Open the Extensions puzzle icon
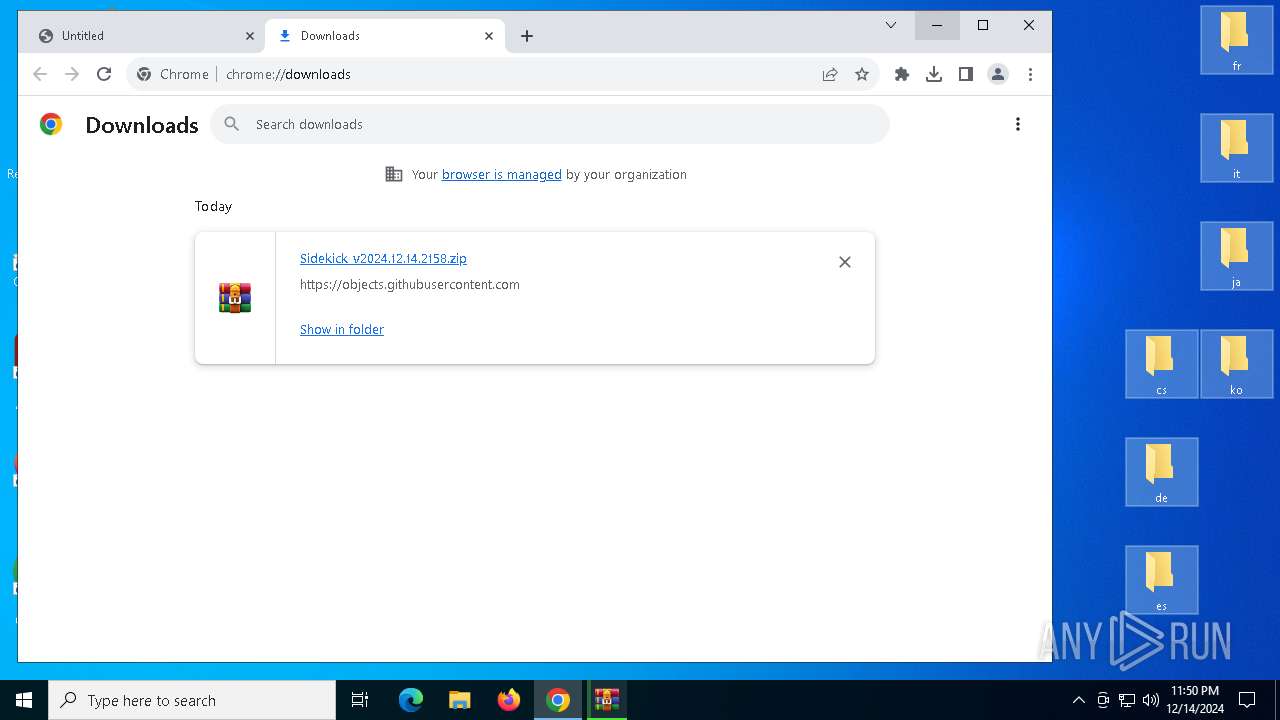This screenshot has width=1280, height=720. point(902,74)
